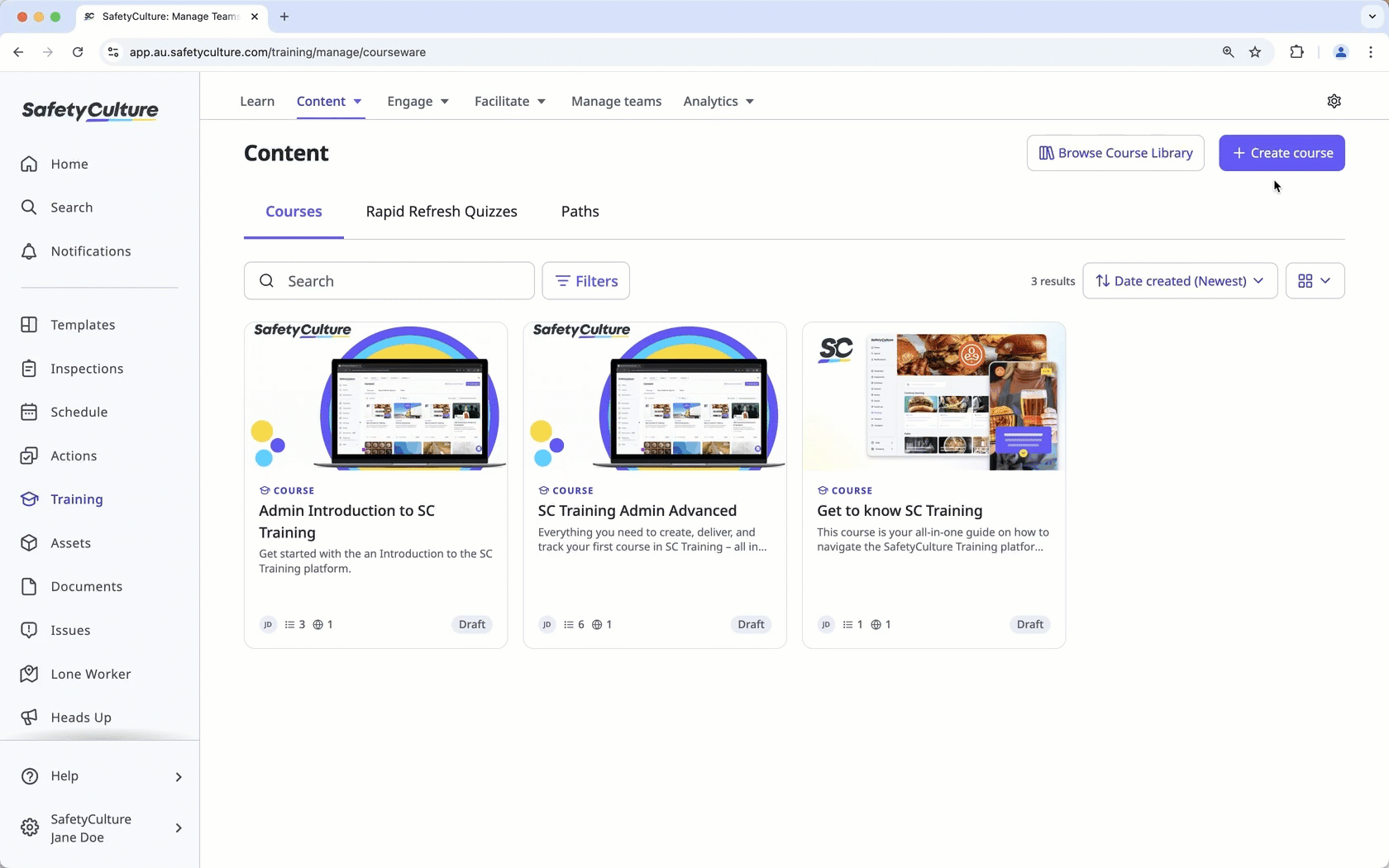Click 'Get started with the an Introduction' description

click(x=375, y=561)
